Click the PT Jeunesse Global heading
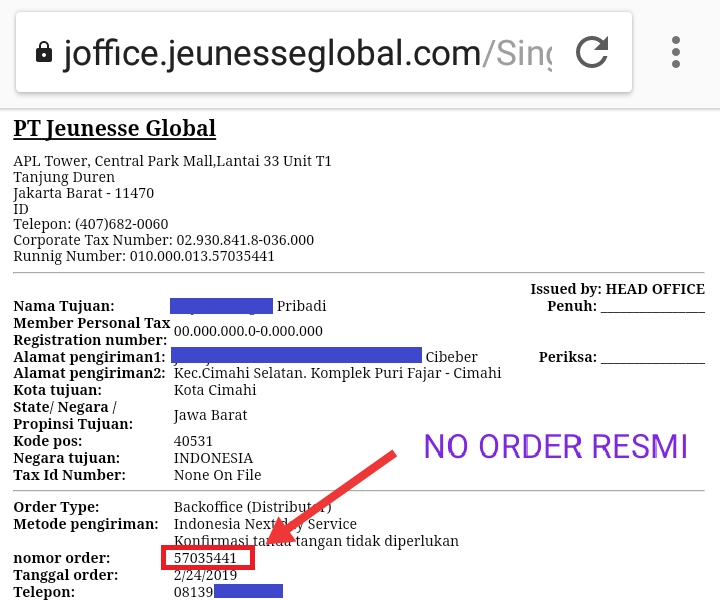Viewport: 720px width, 600px height. pyautogui.click(x=114, y=128)
